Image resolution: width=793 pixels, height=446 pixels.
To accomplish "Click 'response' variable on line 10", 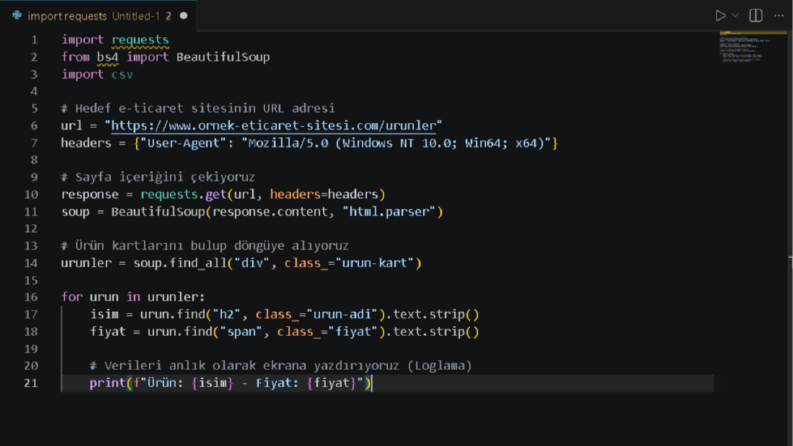I will [90, 194].
